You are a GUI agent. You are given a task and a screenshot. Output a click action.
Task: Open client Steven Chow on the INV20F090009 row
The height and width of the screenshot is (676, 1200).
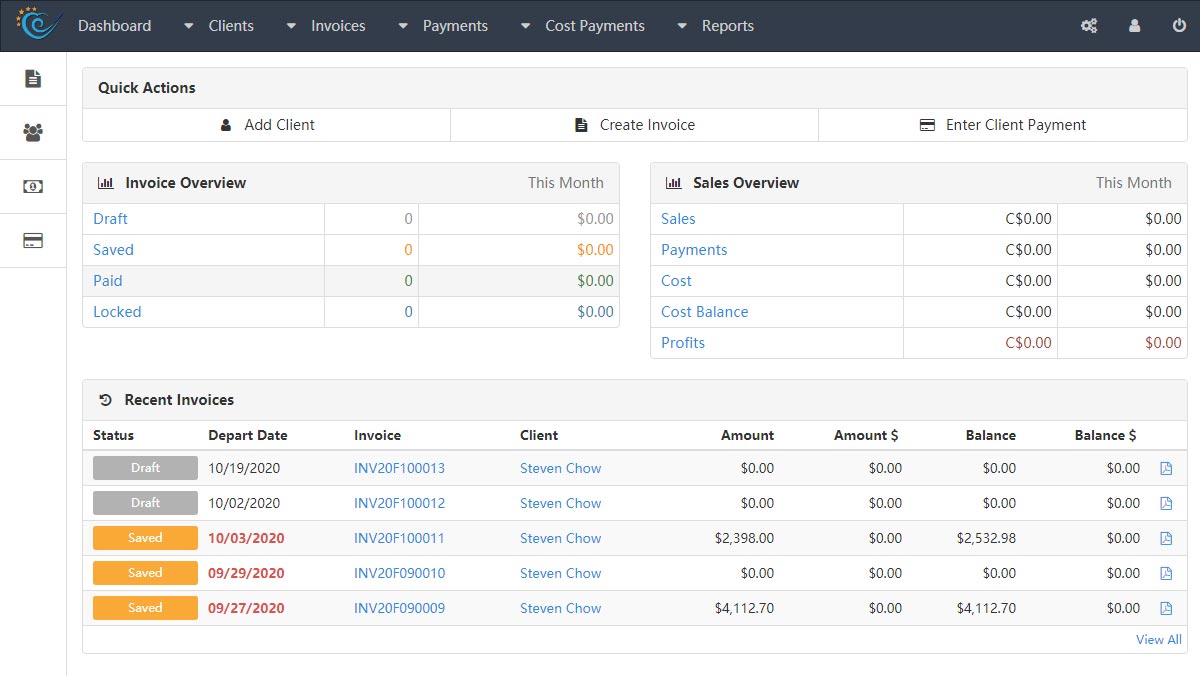pos(560,608)
